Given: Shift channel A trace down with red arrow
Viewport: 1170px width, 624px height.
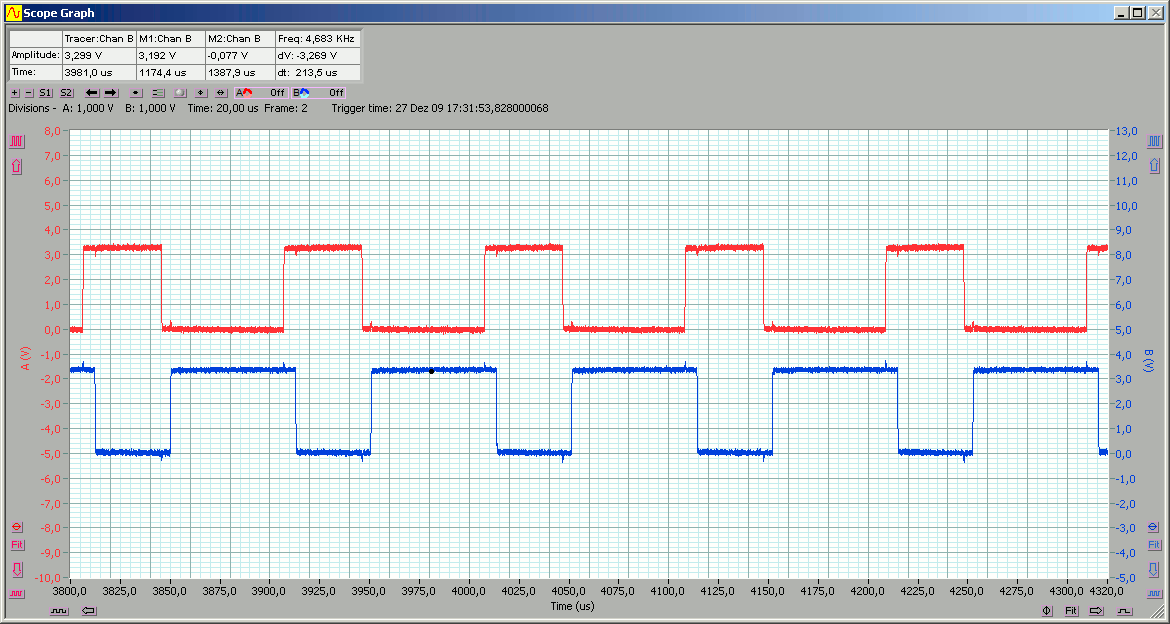Looking at the screenshot, I should pyautogui.click(x=16, y=570).
